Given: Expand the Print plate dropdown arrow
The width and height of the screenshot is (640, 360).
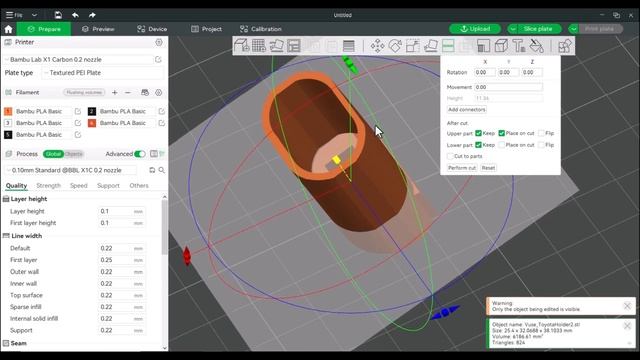Looking at the screenshot, I should (x=574, y=29).
